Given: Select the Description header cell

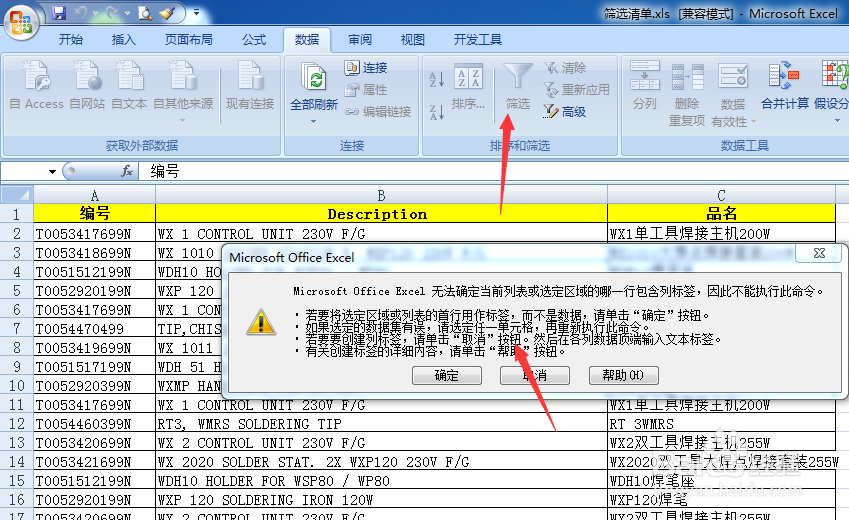Looking at the screenshot, I should [381, 213].
